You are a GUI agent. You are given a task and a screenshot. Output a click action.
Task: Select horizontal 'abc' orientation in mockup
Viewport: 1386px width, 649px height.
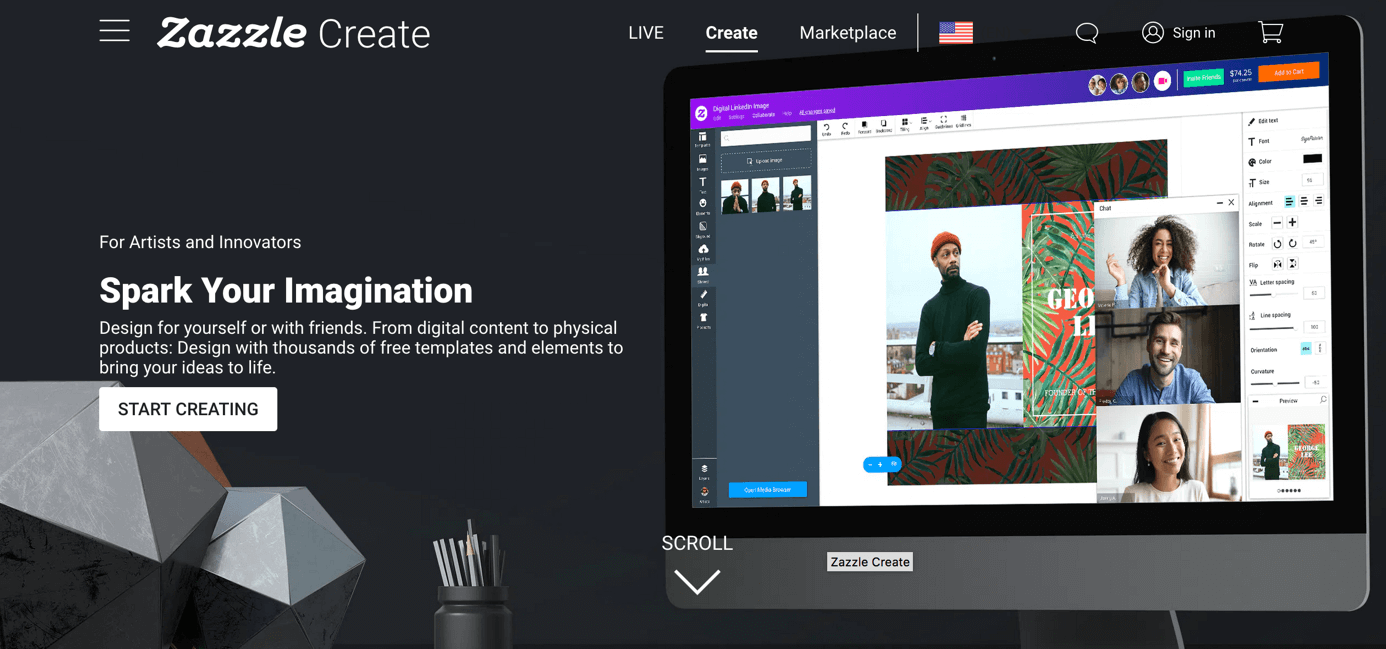[1306, 348]
